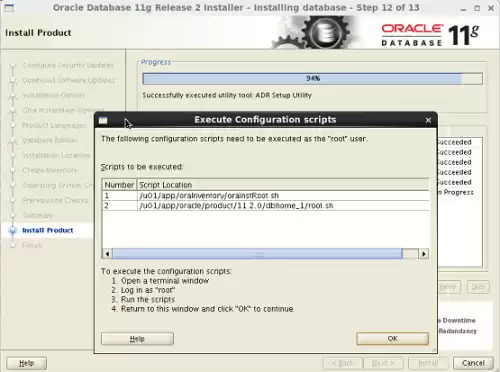The image size is (500, 372).
Task: Click the Install Product step bullet icon
Action: [13, 230]
